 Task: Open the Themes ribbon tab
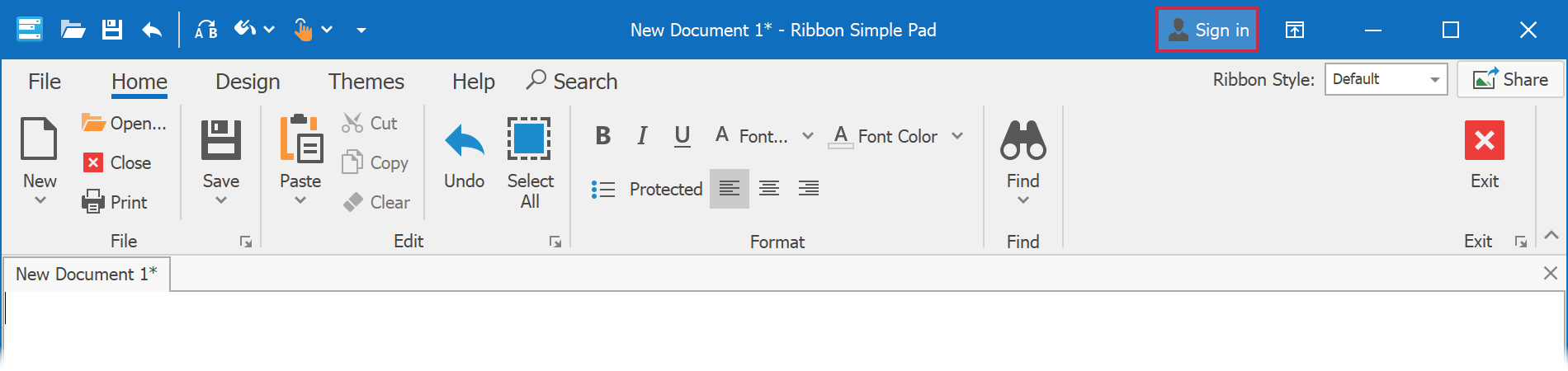pyautogui.click(x=366, y=82)
